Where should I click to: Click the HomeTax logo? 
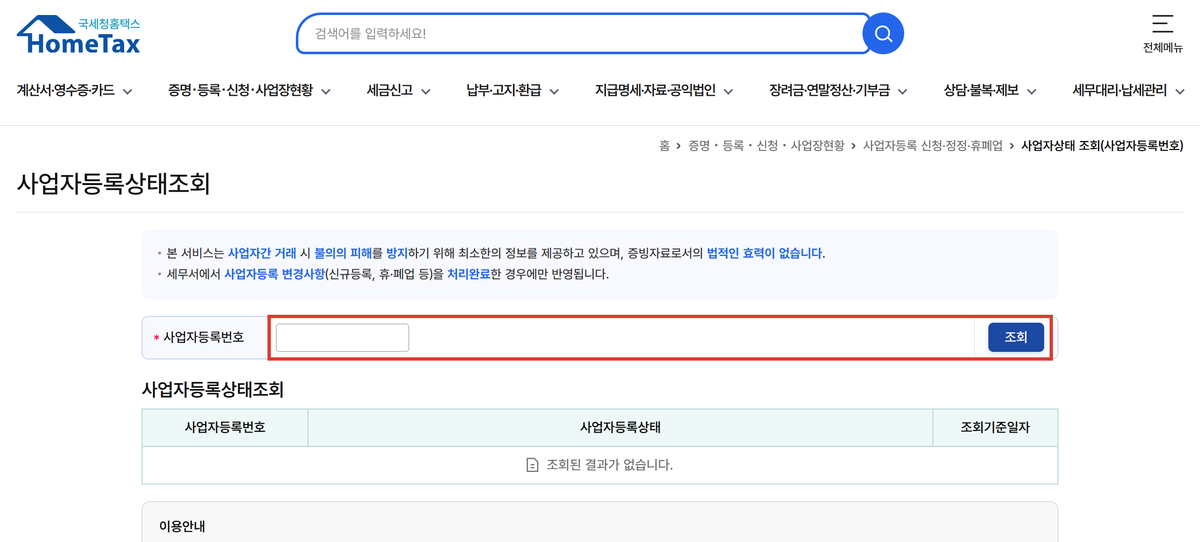click(x=79, y=35)
